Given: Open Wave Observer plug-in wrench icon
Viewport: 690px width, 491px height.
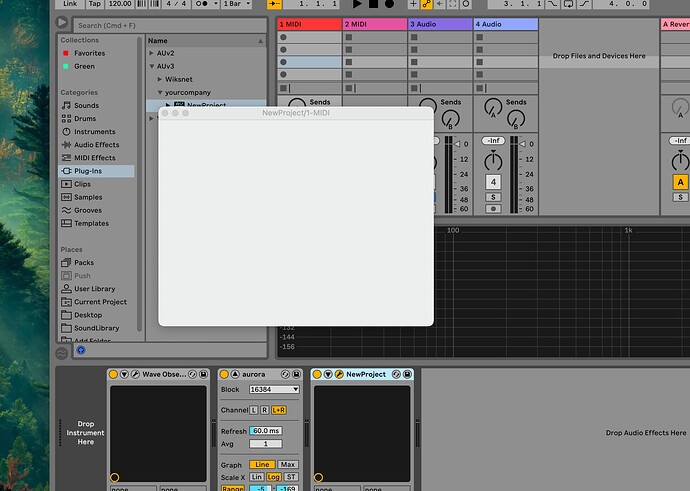Looking at the screenshot, I should click(136, 374).
